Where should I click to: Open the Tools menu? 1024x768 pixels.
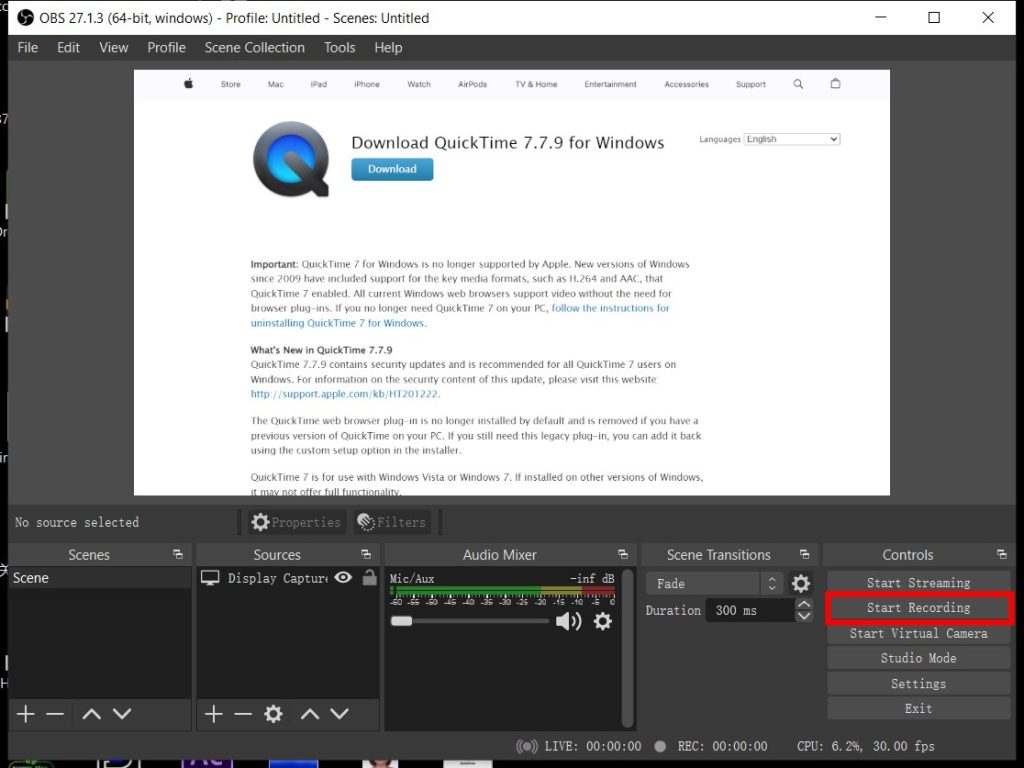click(340, 48)
